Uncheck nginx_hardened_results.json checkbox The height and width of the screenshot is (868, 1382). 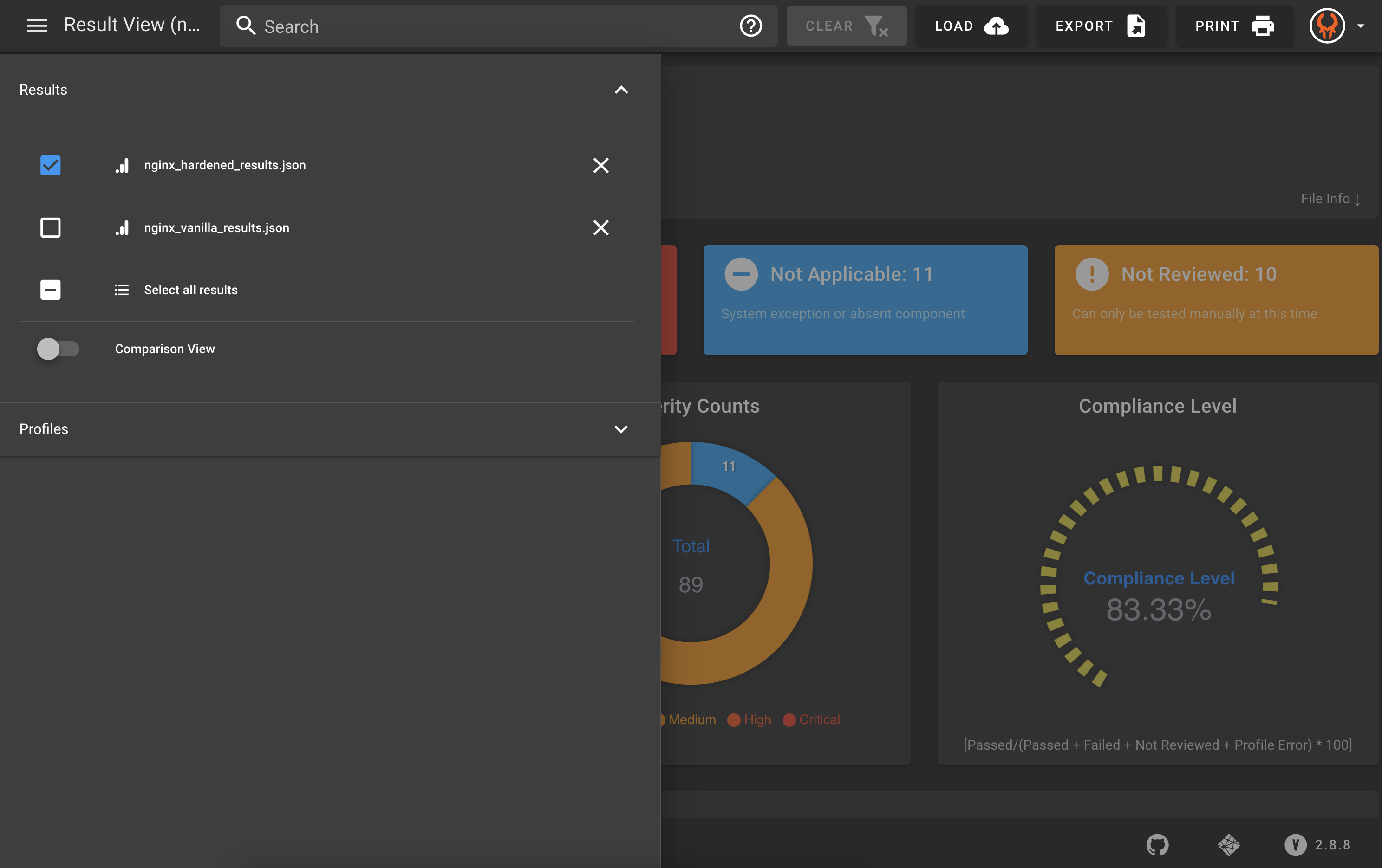(x=51, y=165)
